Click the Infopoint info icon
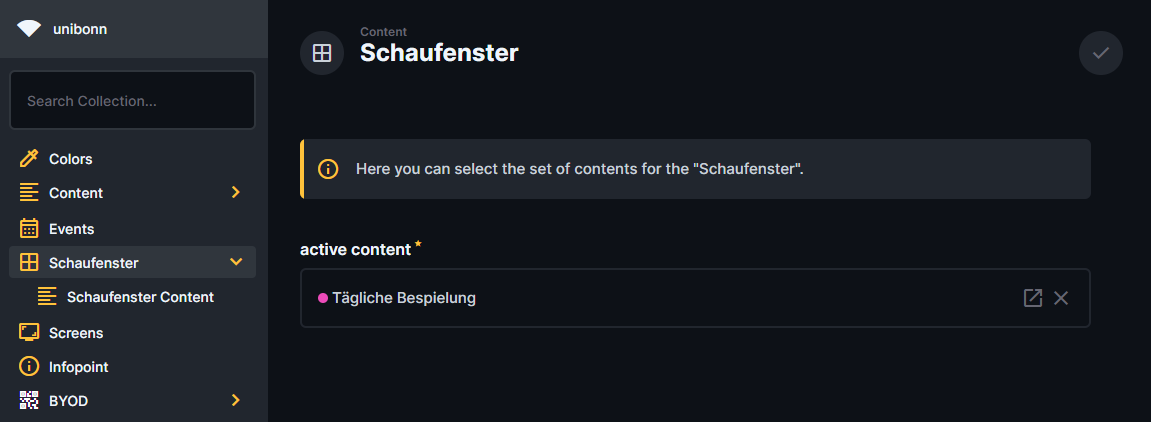 coord(29,367)
